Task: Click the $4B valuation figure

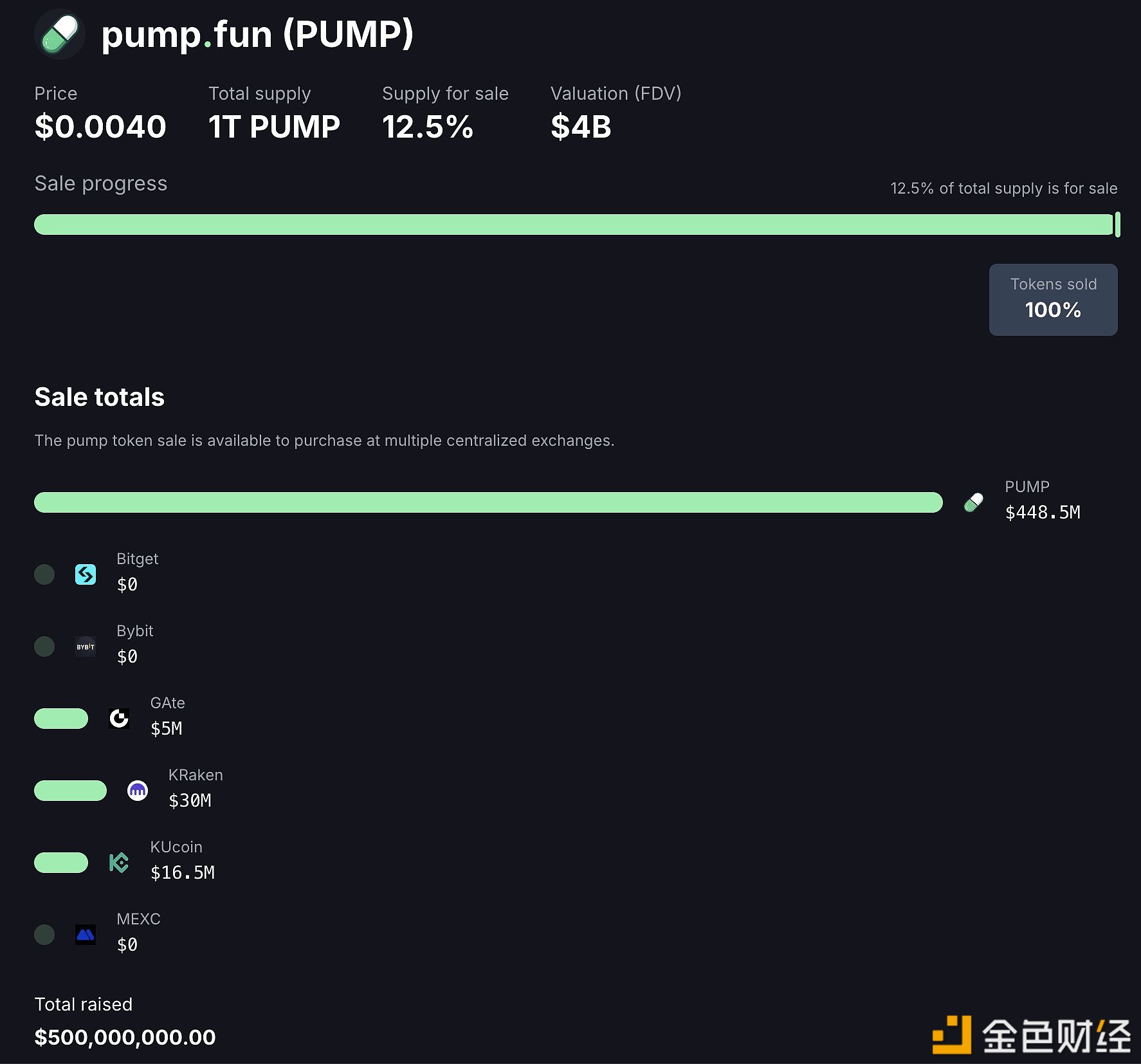Action: click(581, 126)
